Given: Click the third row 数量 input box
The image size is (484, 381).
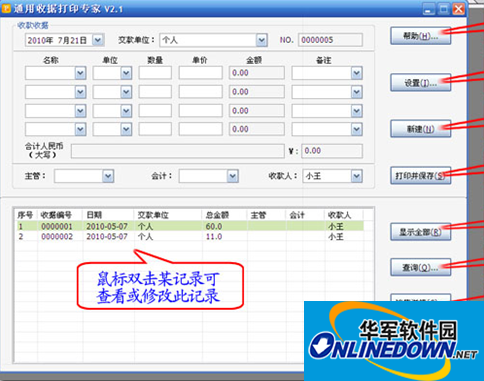Looking at the screenshot, I should [155, 111].
